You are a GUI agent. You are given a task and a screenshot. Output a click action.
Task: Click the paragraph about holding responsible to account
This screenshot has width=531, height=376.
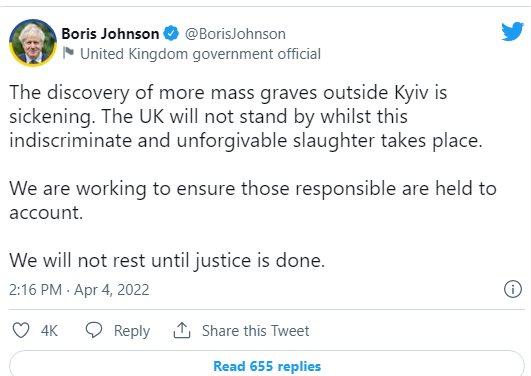coord(253,201)
